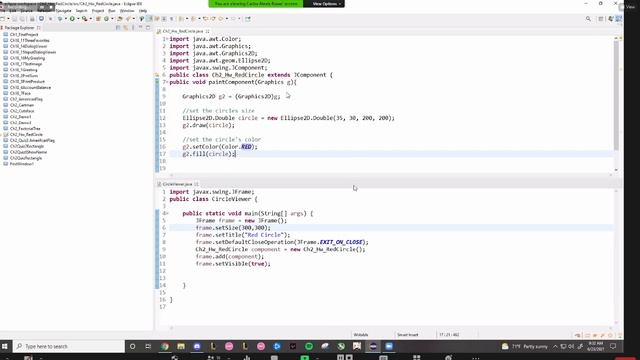Expand the Ch2_Hw_RedCircle project
640x360 pixels.
(x=2, y=134)
